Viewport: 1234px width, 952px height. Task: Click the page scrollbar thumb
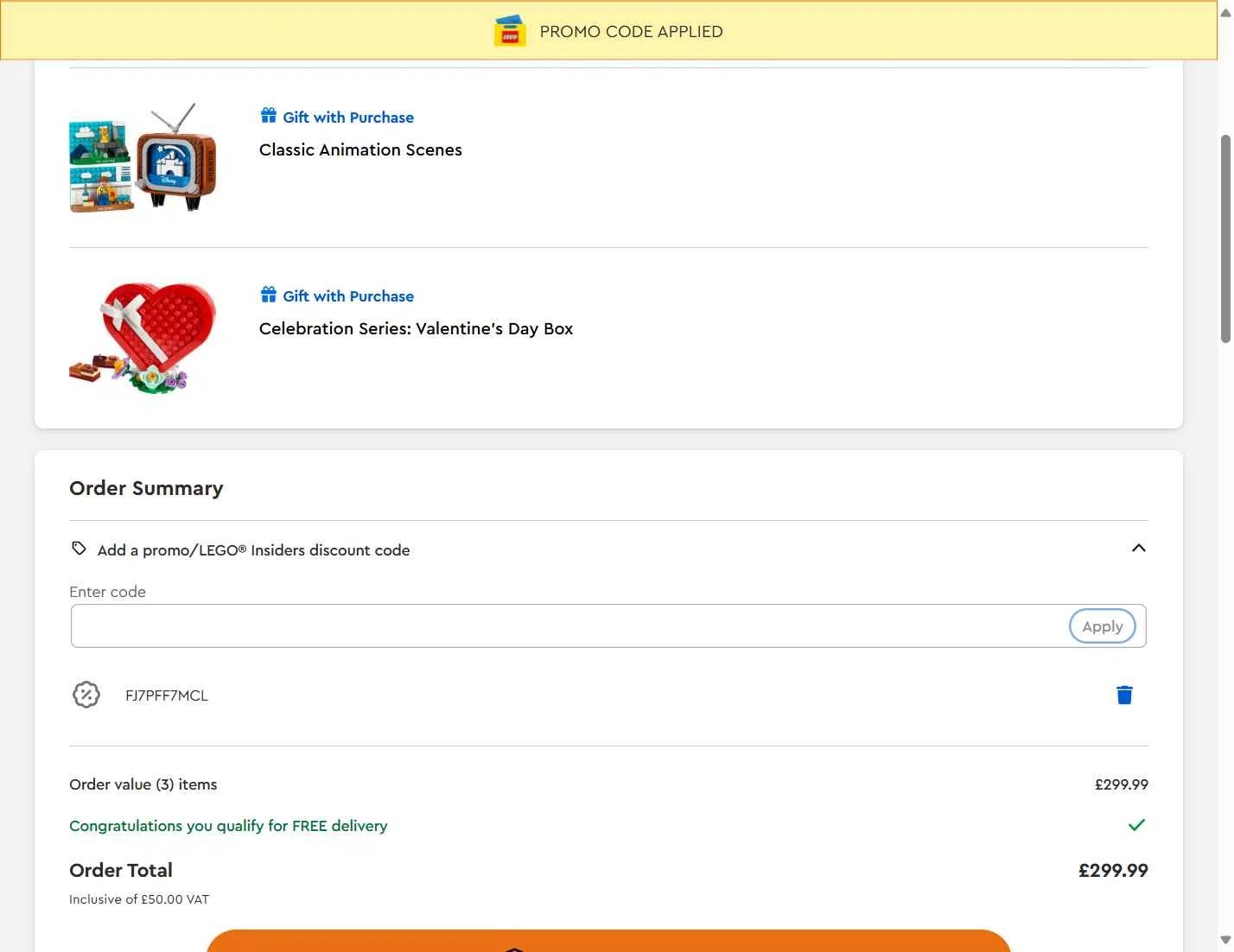point(1225,239)
